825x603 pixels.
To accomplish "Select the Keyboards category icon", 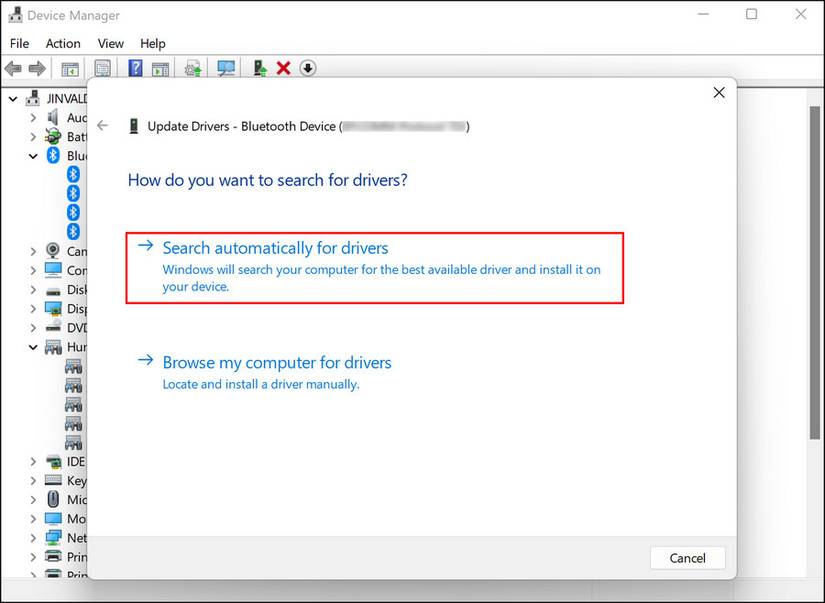I will coord(53,480).
